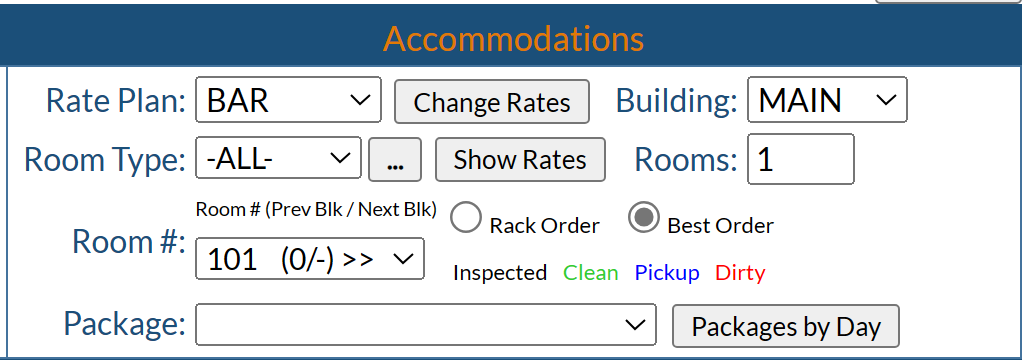Image resolution: width=1029 pixels, height=360 pixels.
Task: Click the green Clean status legend
Action: pyautogui.click(x=591, y=272)
